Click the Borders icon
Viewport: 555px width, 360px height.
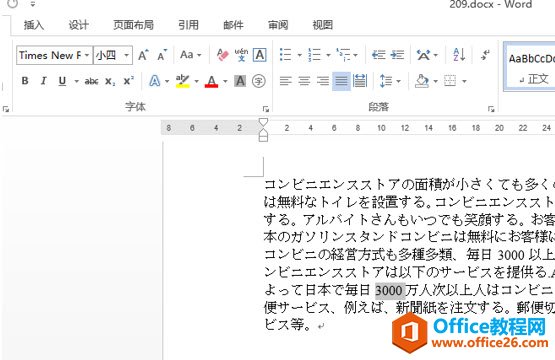click(450, 81)
